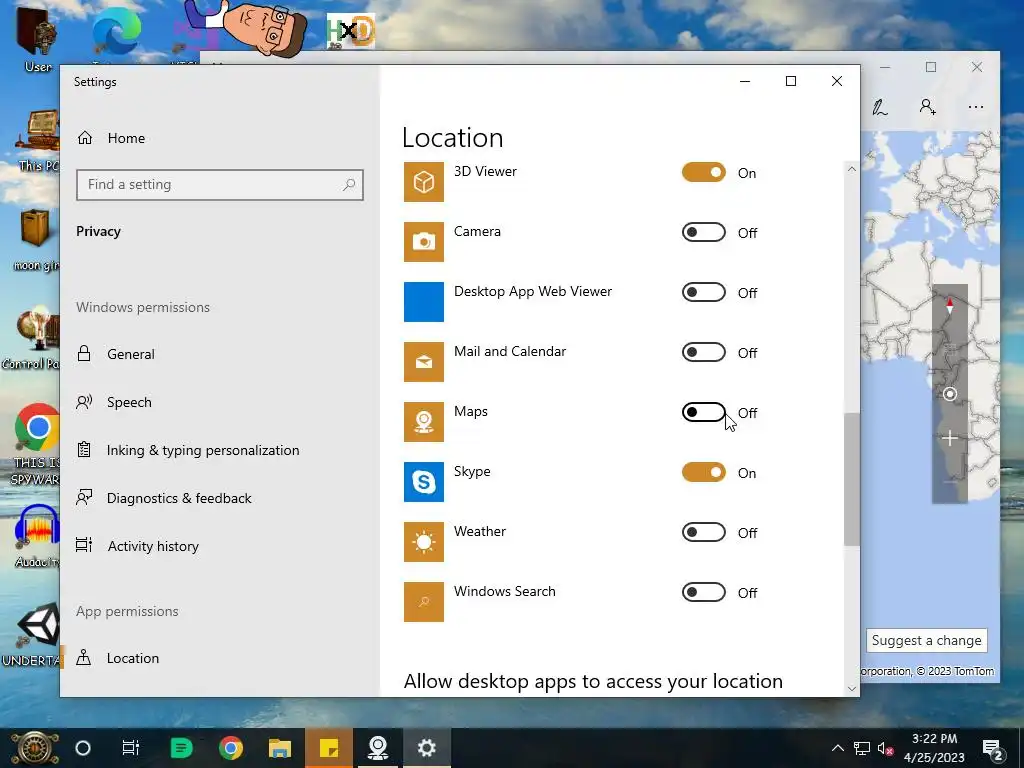Click the Maps app icon in list
This screenshot has width=1024, height=768.
[423, 422]
